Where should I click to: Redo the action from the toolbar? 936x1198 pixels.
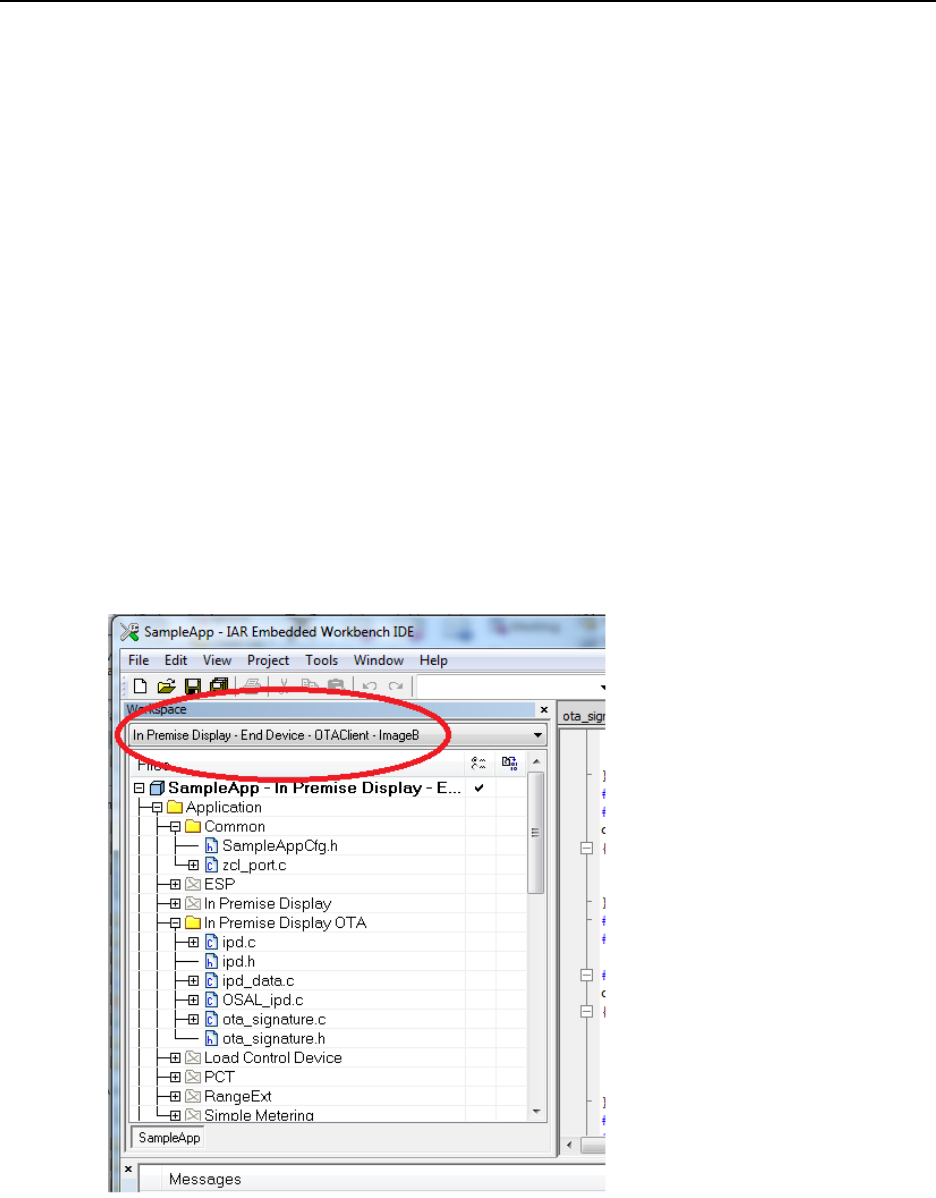[x=396, y=686]
